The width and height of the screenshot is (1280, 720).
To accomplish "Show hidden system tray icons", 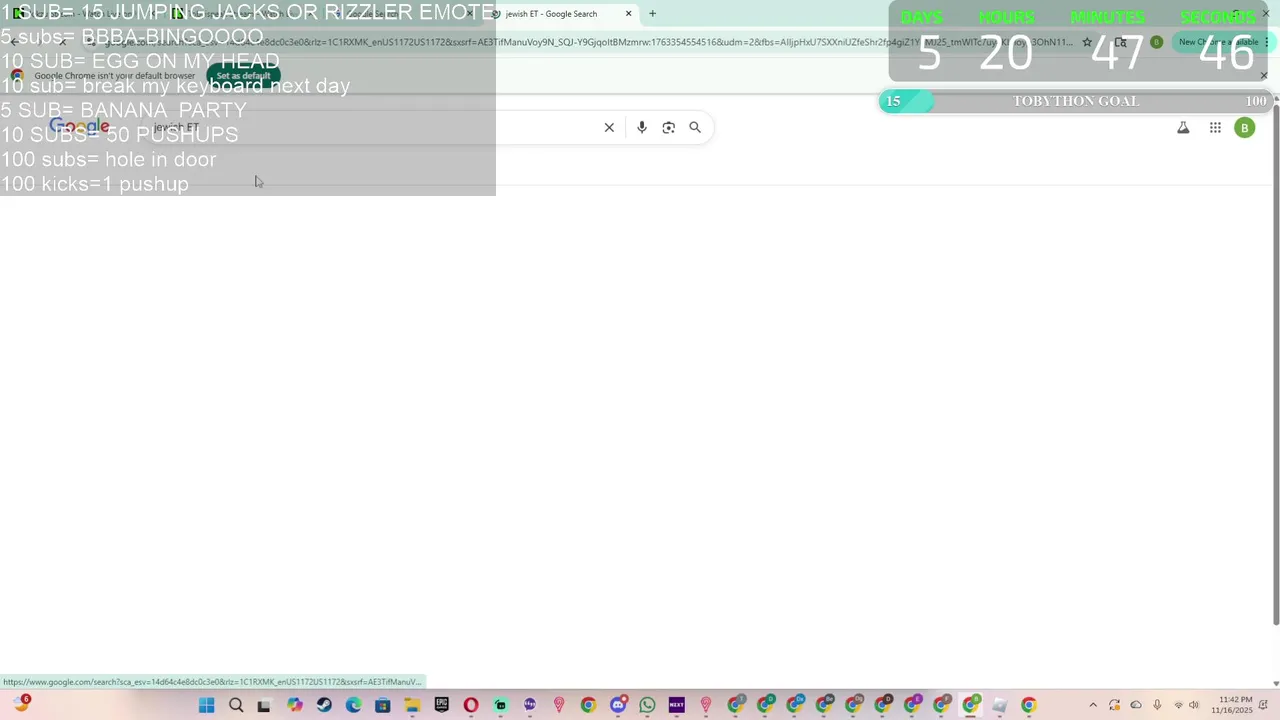I will pos(1092,705).
